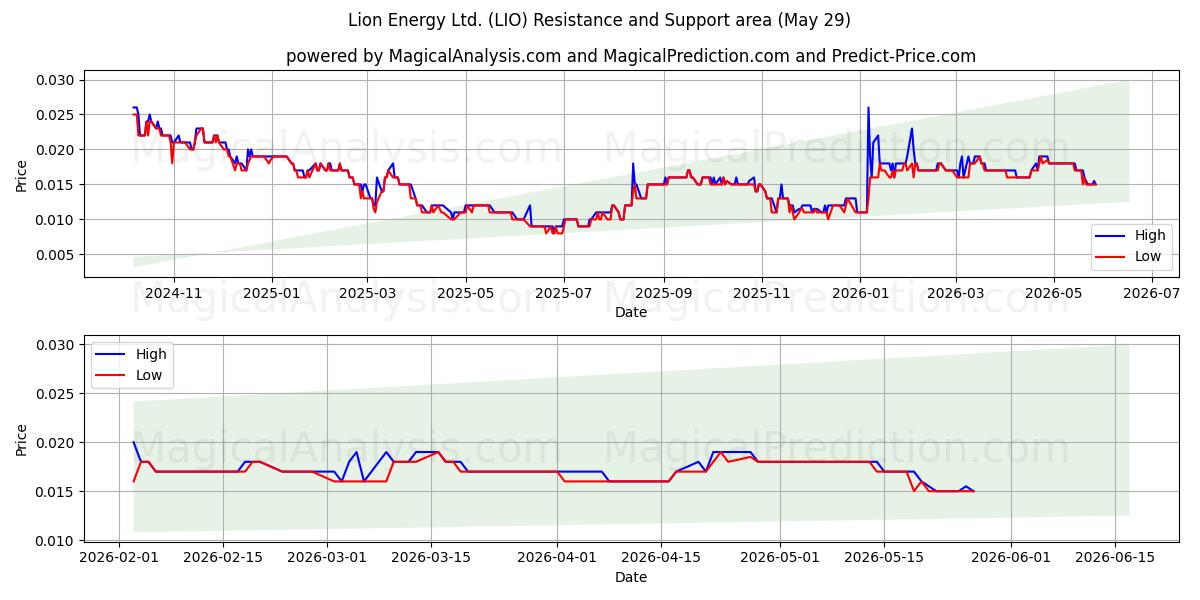The image size is (1200, 600).
Task: Click the '0.015' y-axis tick on bottom chart
Action: click(x=56, y=492)
